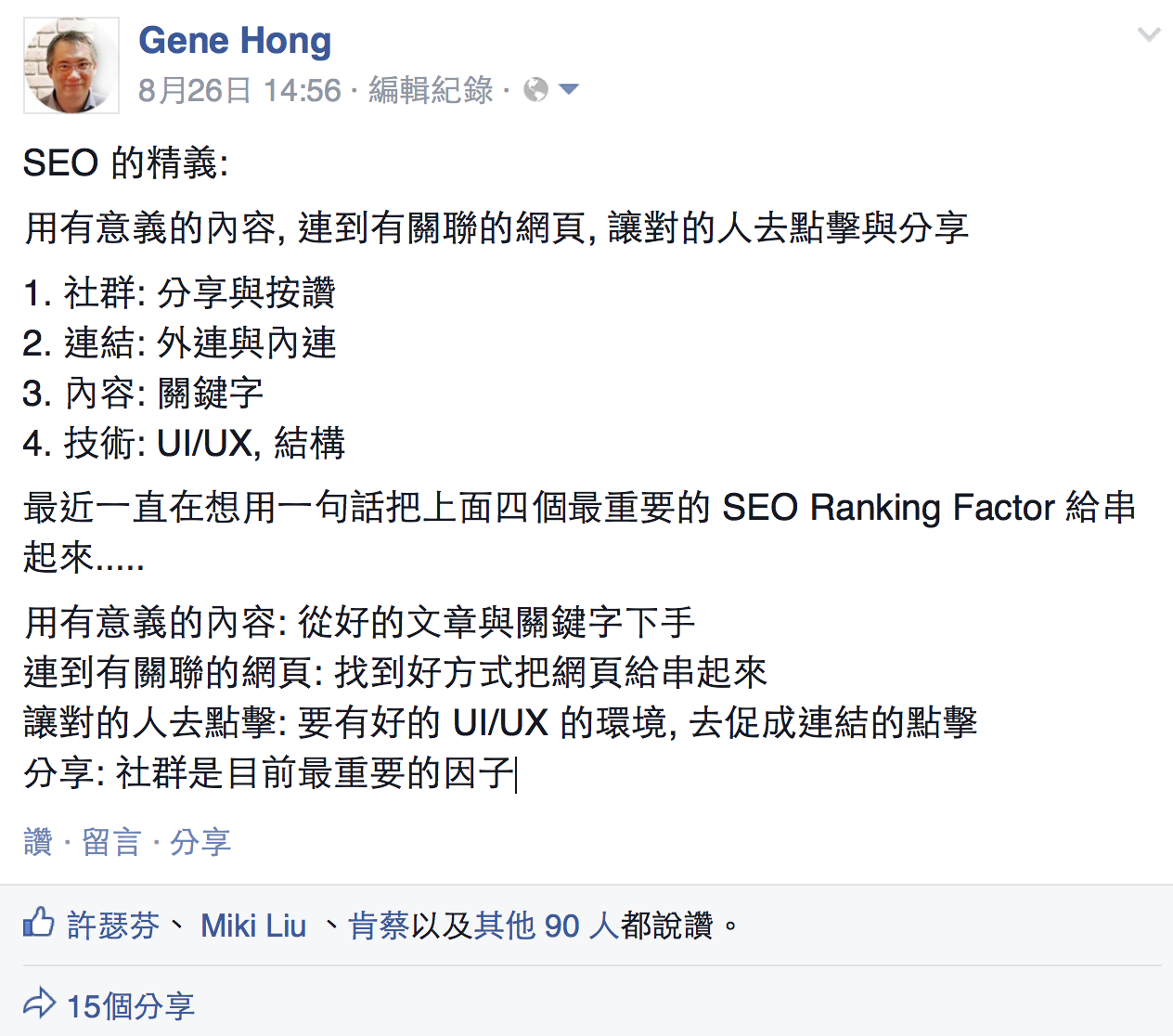This screenshot has width=1173, height=1036.
Task: Click the globe public privacy icon
Action: [535, 90]
